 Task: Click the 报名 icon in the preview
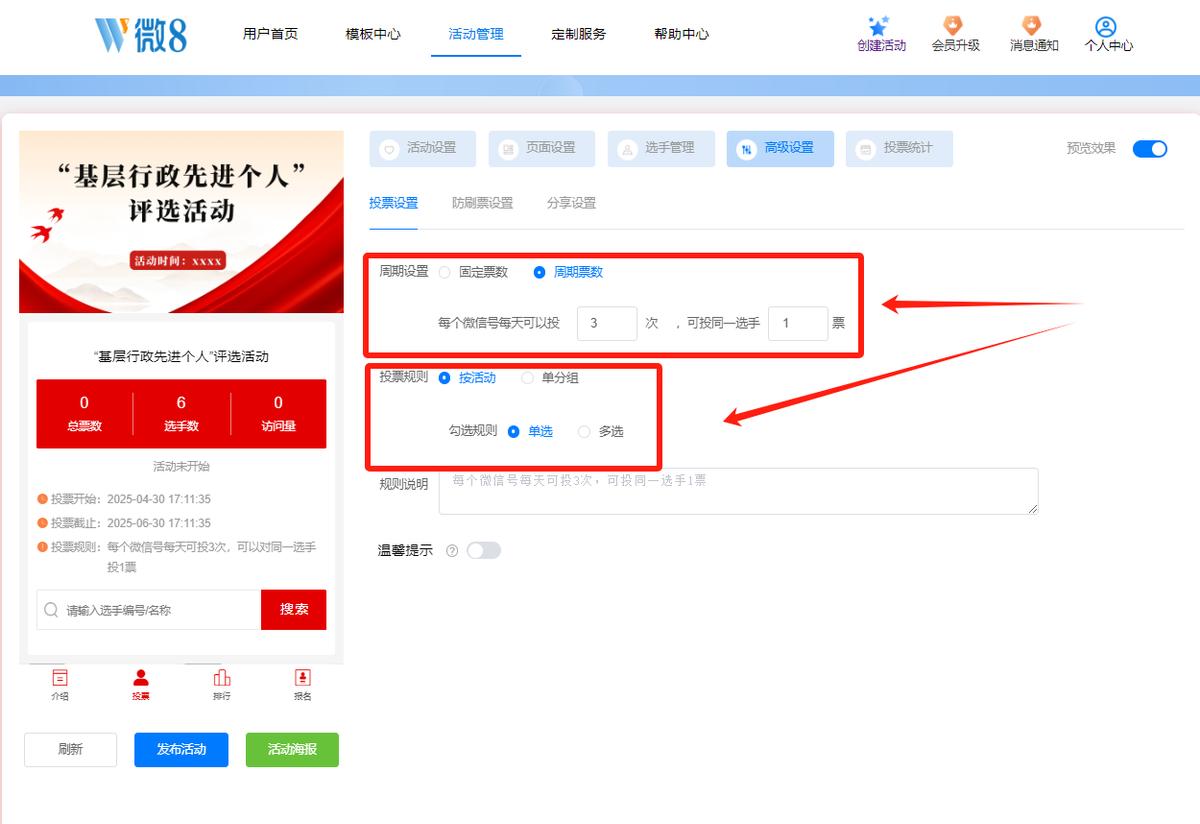(x=303, y=678)
